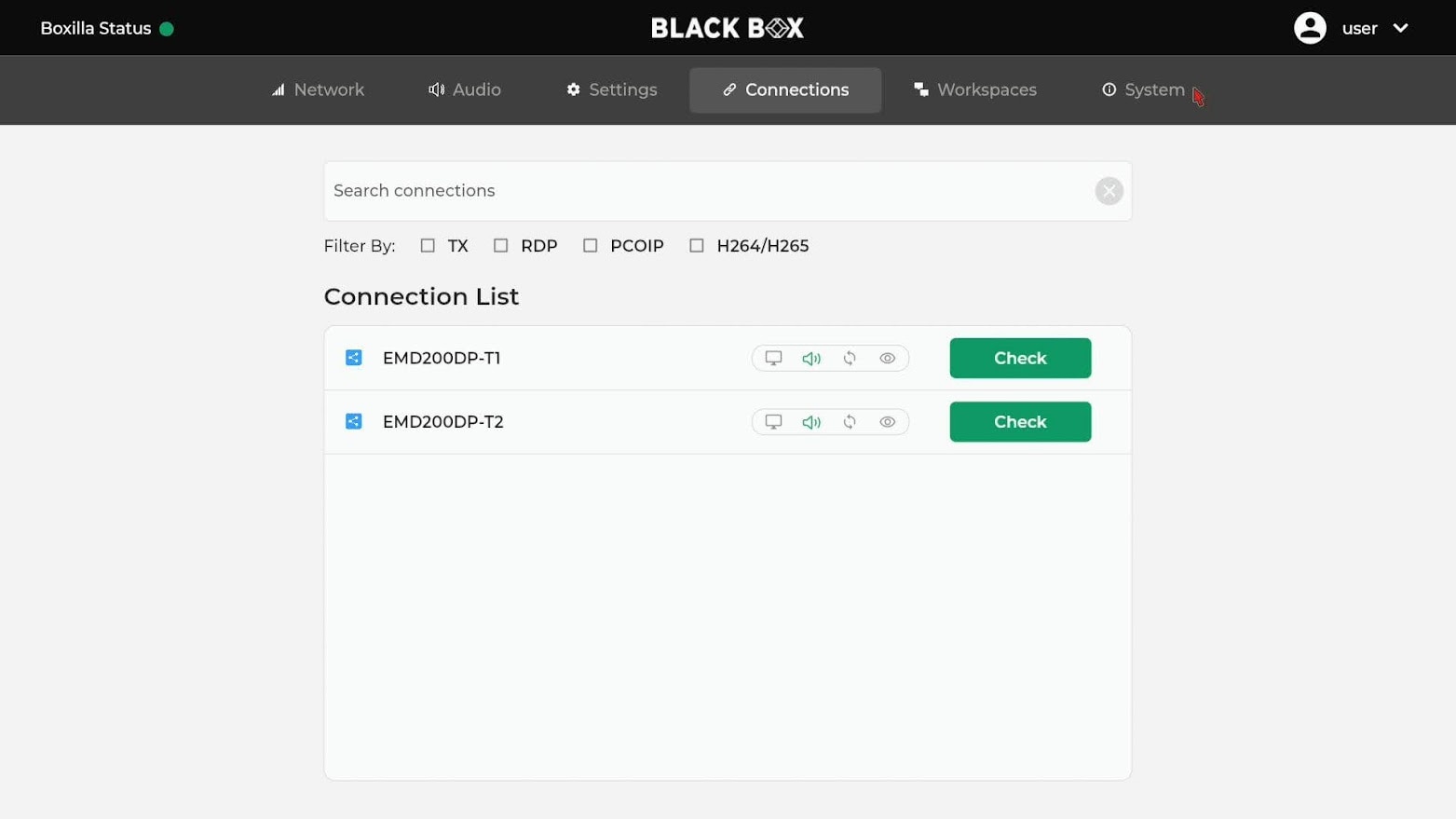Click the refresh arrows icon for EMD200DP-T1

click(850, 359)
